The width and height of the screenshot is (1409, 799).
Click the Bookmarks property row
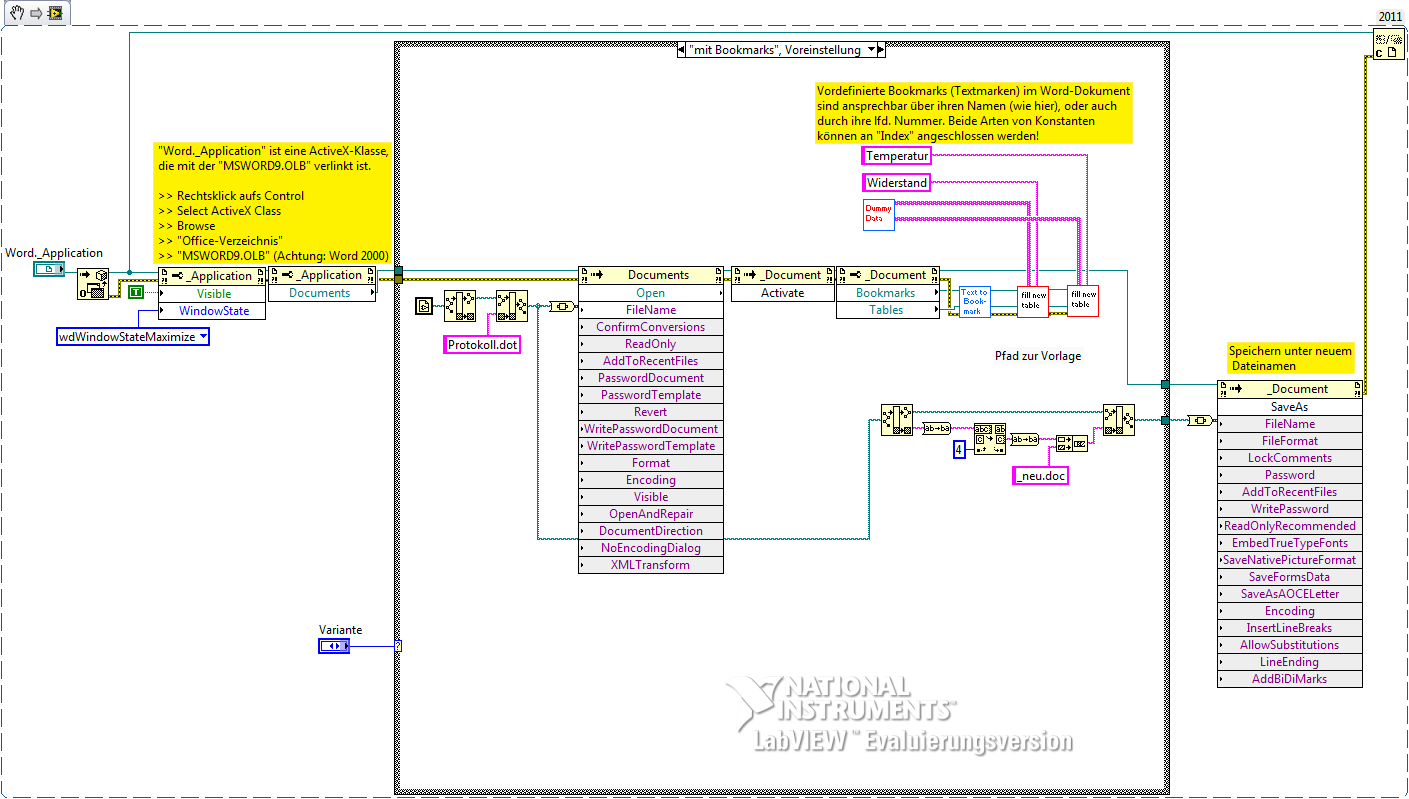pos(888,293)
